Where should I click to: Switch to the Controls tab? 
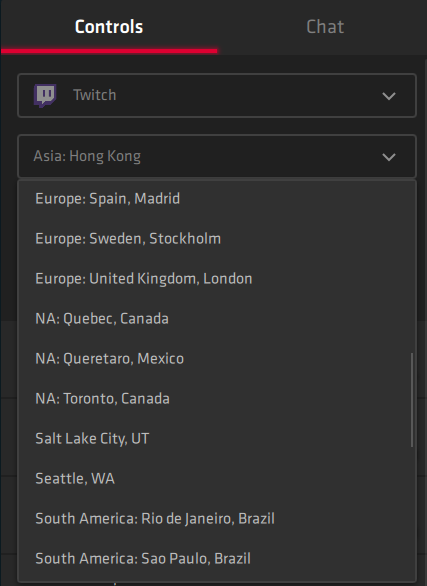tap(109, 27)
